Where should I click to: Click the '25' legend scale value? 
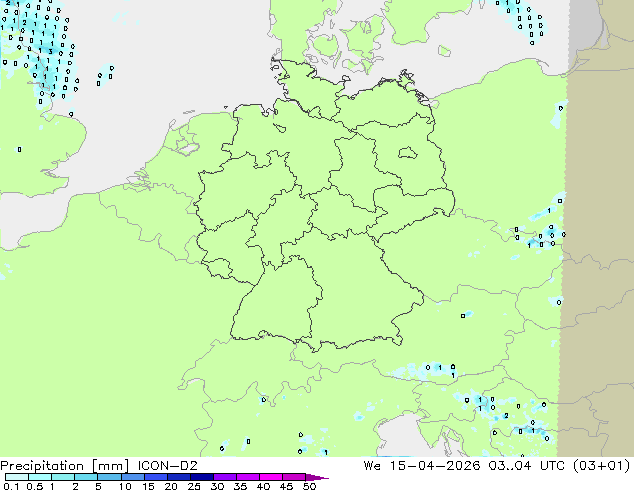[x=194, y=486]
